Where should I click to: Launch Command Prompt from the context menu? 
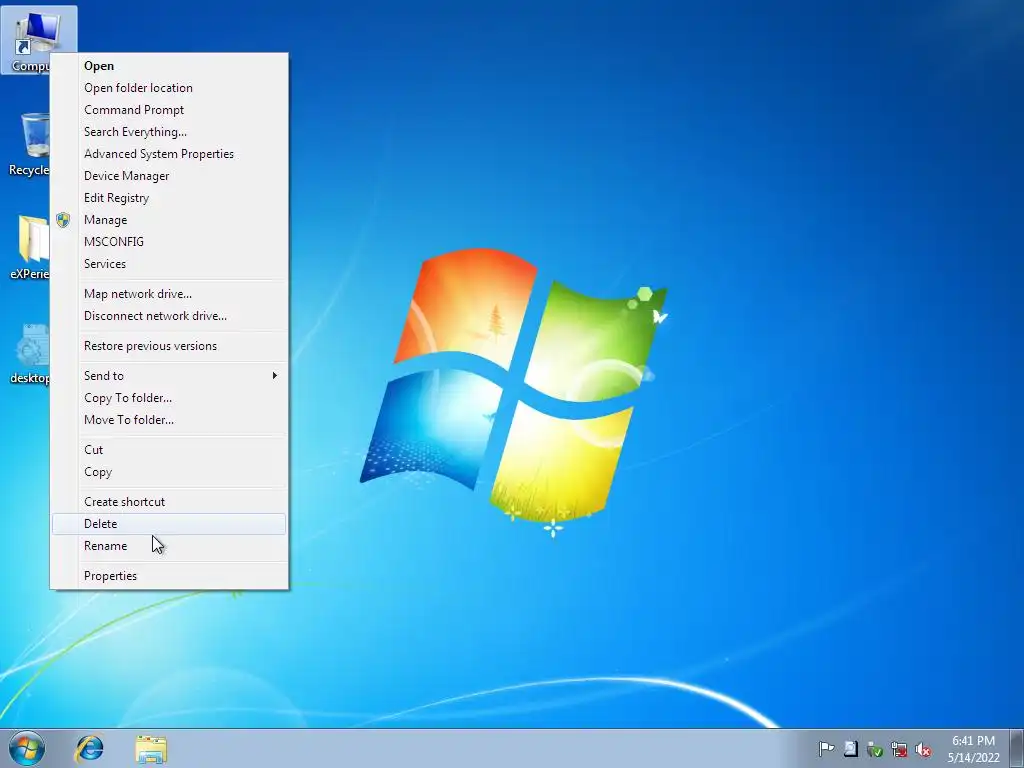point(169,110)
